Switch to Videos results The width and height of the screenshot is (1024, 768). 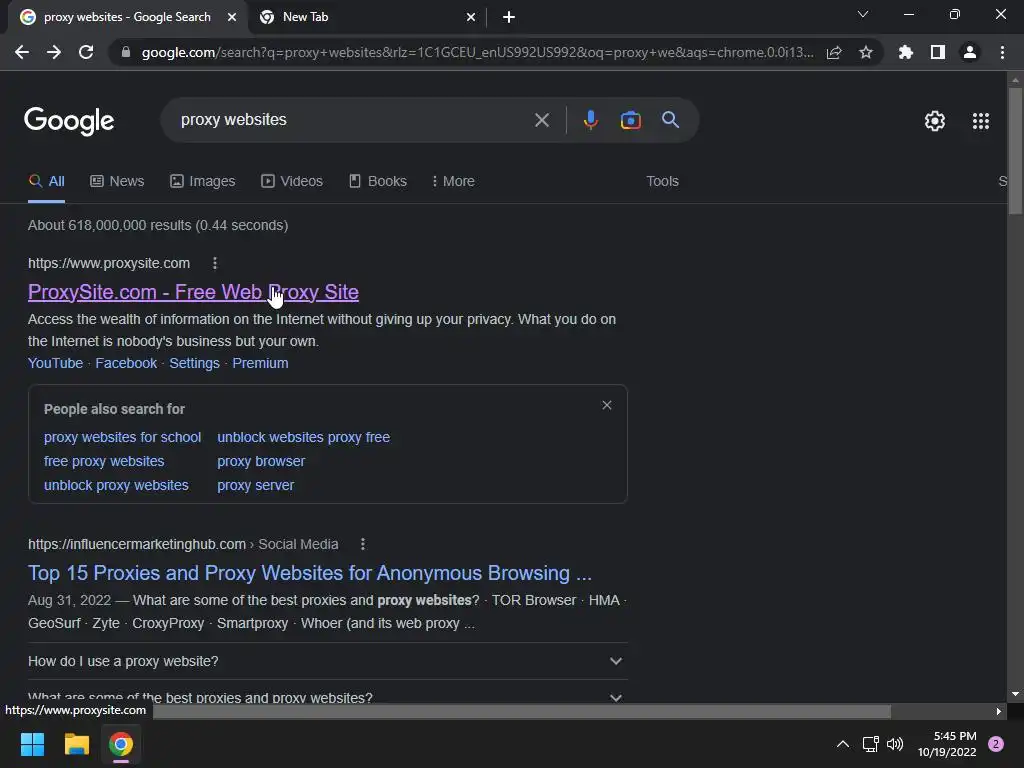pos(292,181)
